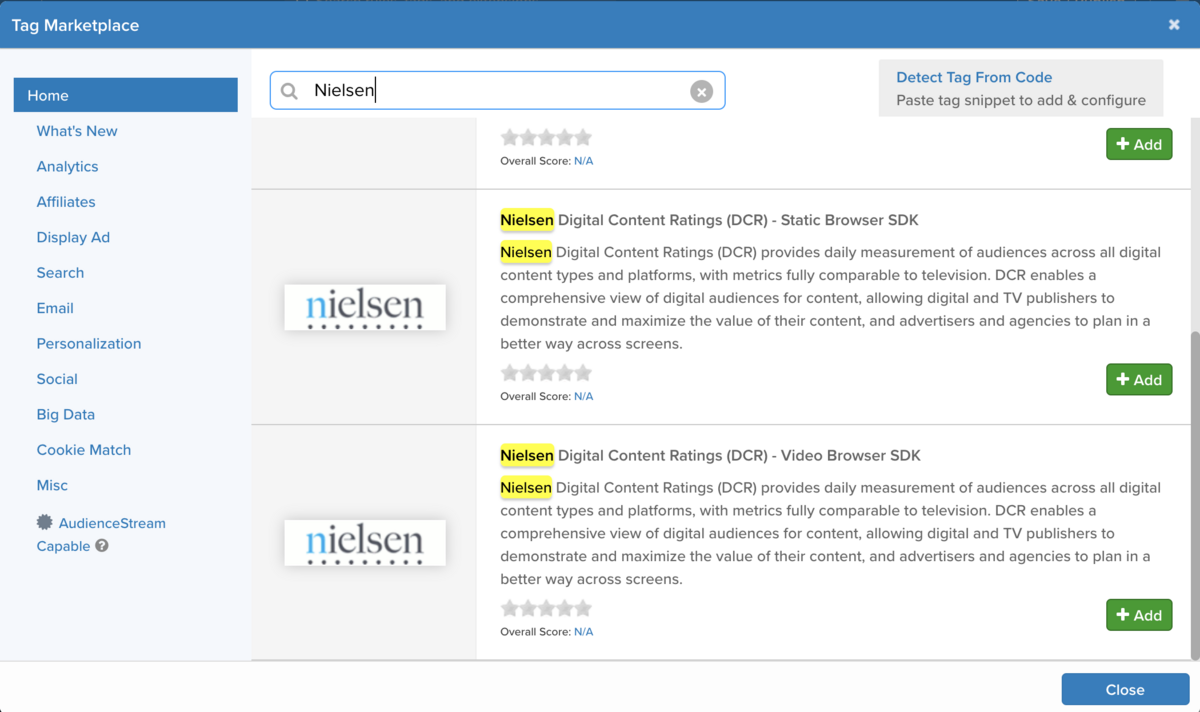Click the first star for Static Browser SDK
The height and width of the screenshot is (712, 1200).
[510, 372]
